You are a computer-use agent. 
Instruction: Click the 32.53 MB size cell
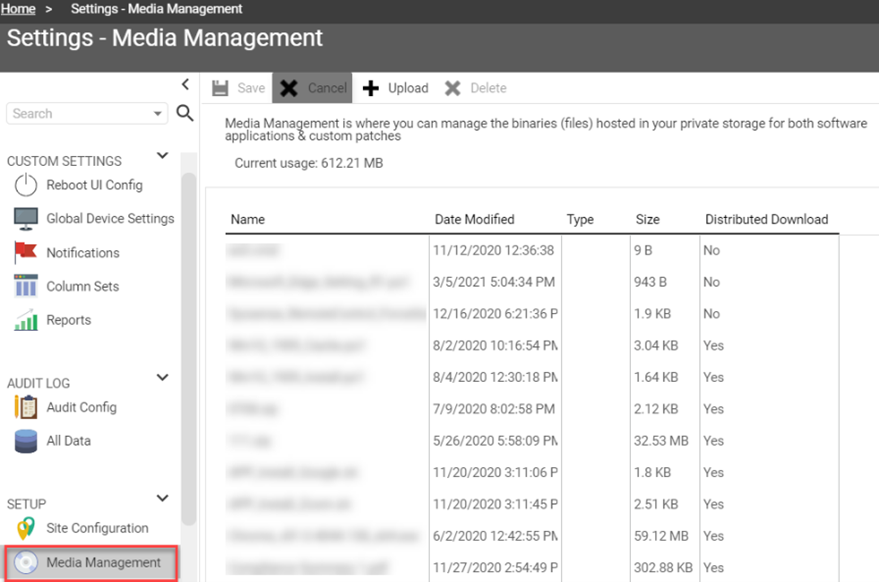pyautogui.click(x=661, y=441)
